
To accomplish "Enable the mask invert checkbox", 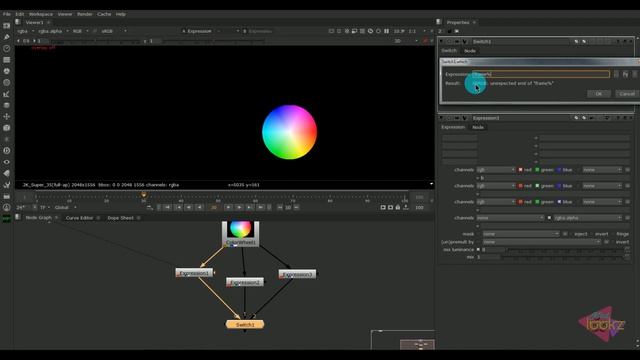I will (591, 234).
